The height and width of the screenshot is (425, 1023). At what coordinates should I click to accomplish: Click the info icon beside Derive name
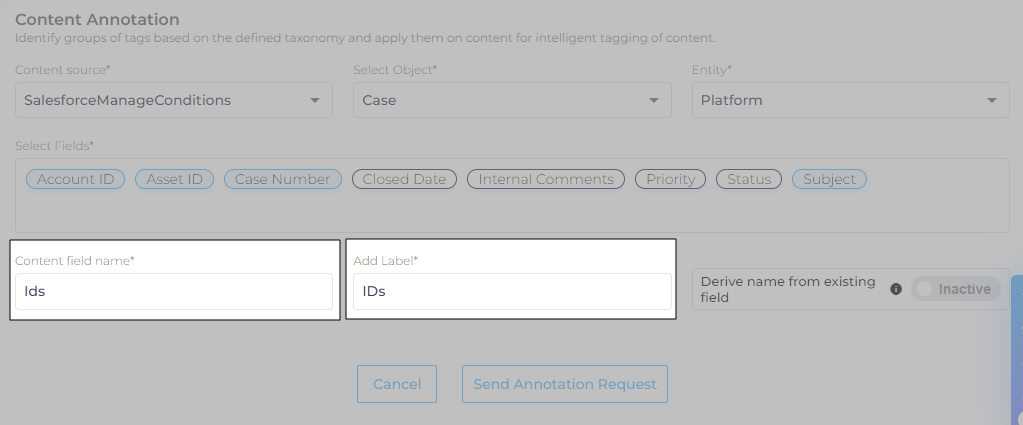[x=896, y=289]
